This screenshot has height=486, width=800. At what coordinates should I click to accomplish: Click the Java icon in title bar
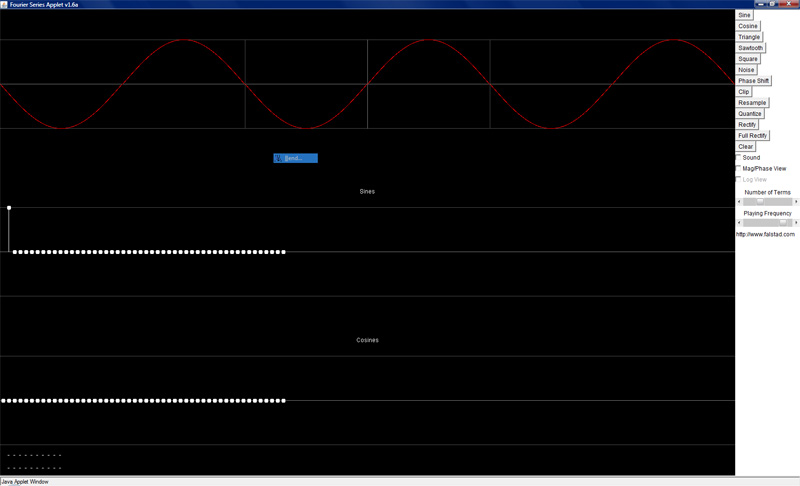4,5
